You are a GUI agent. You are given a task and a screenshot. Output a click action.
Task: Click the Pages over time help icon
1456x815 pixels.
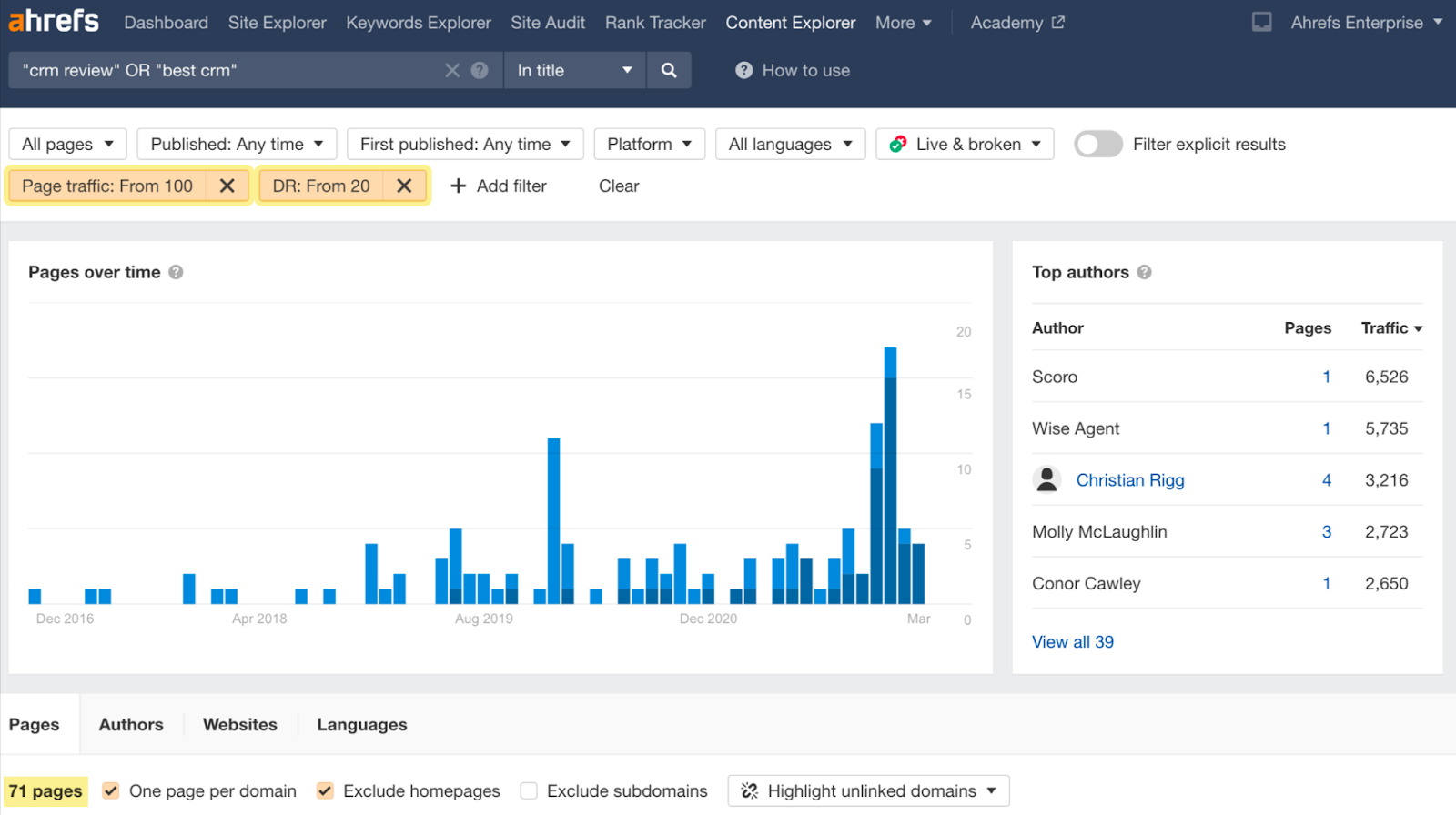tap(177, 272)
